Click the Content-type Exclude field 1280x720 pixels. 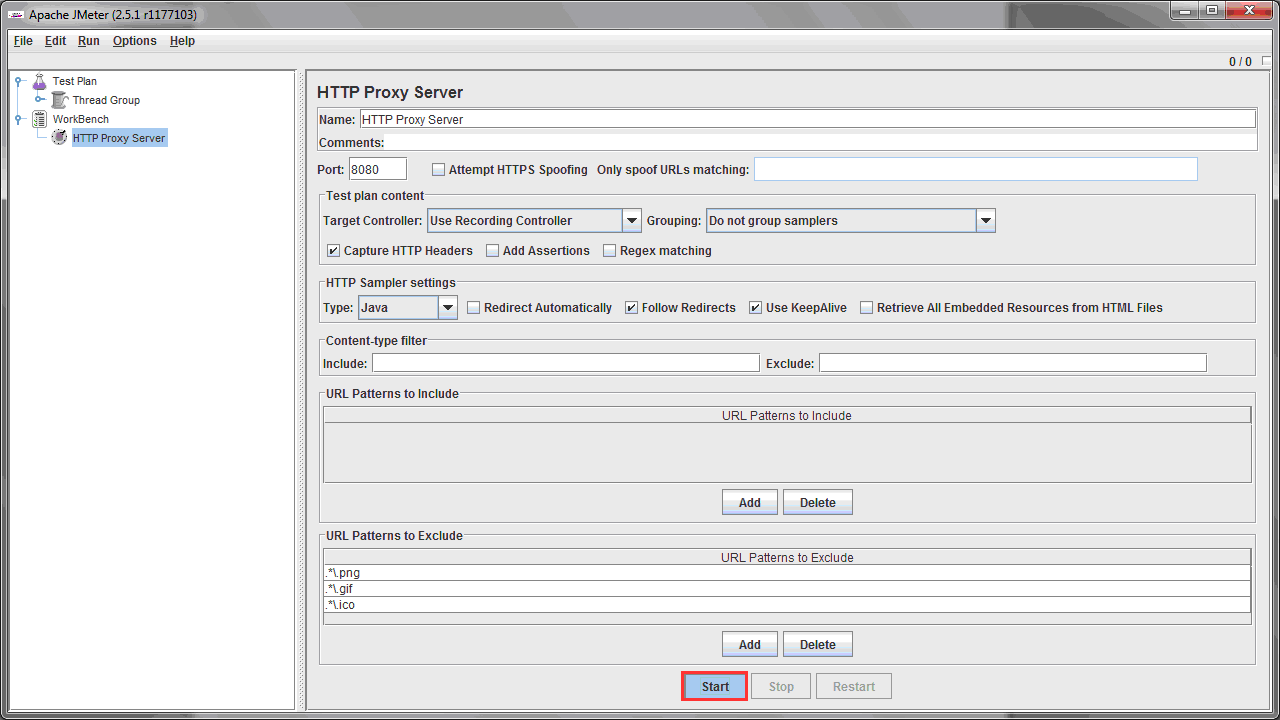tap(1012, 363)
